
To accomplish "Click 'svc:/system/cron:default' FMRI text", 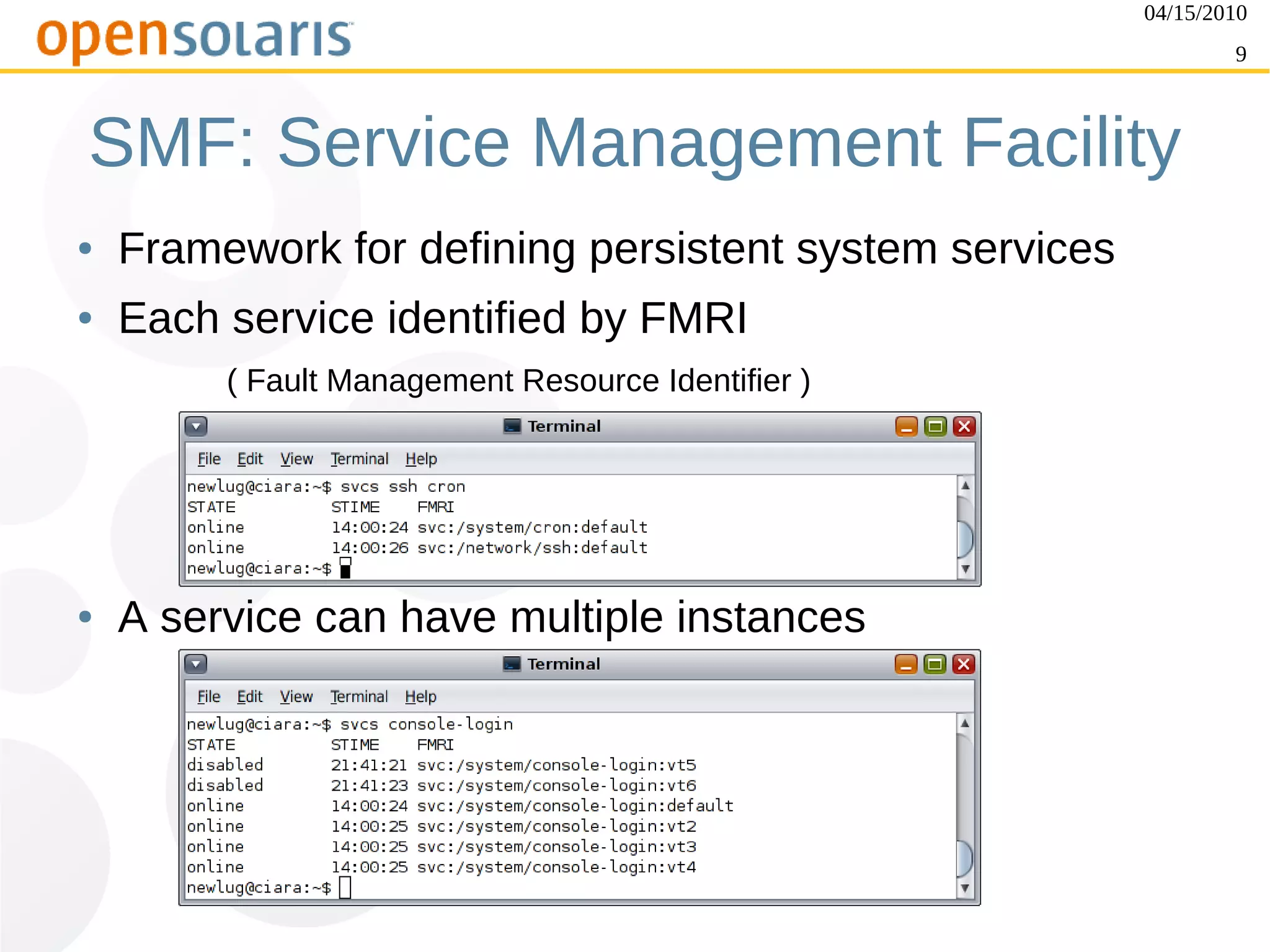I will [533, 528].
